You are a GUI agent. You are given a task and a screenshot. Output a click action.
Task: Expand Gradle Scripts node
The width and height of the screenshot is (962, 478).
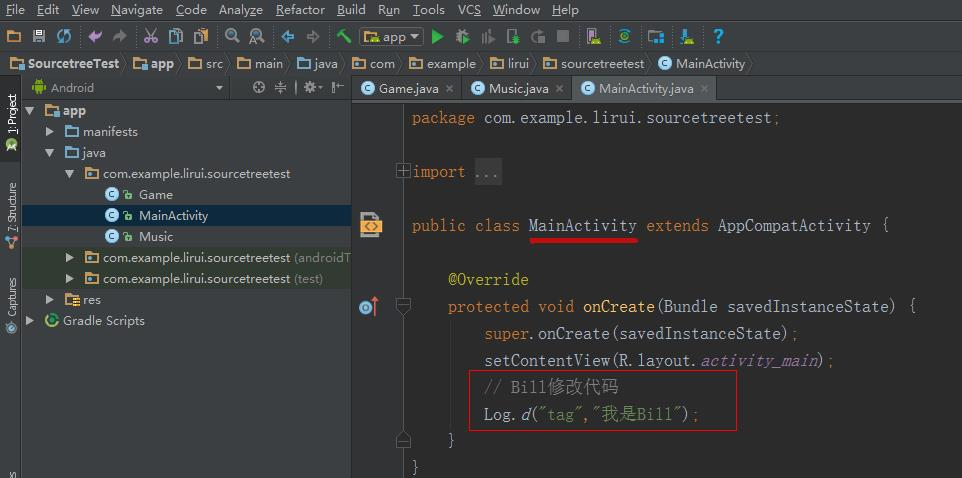pyautogui.click(x=30, y=320)
